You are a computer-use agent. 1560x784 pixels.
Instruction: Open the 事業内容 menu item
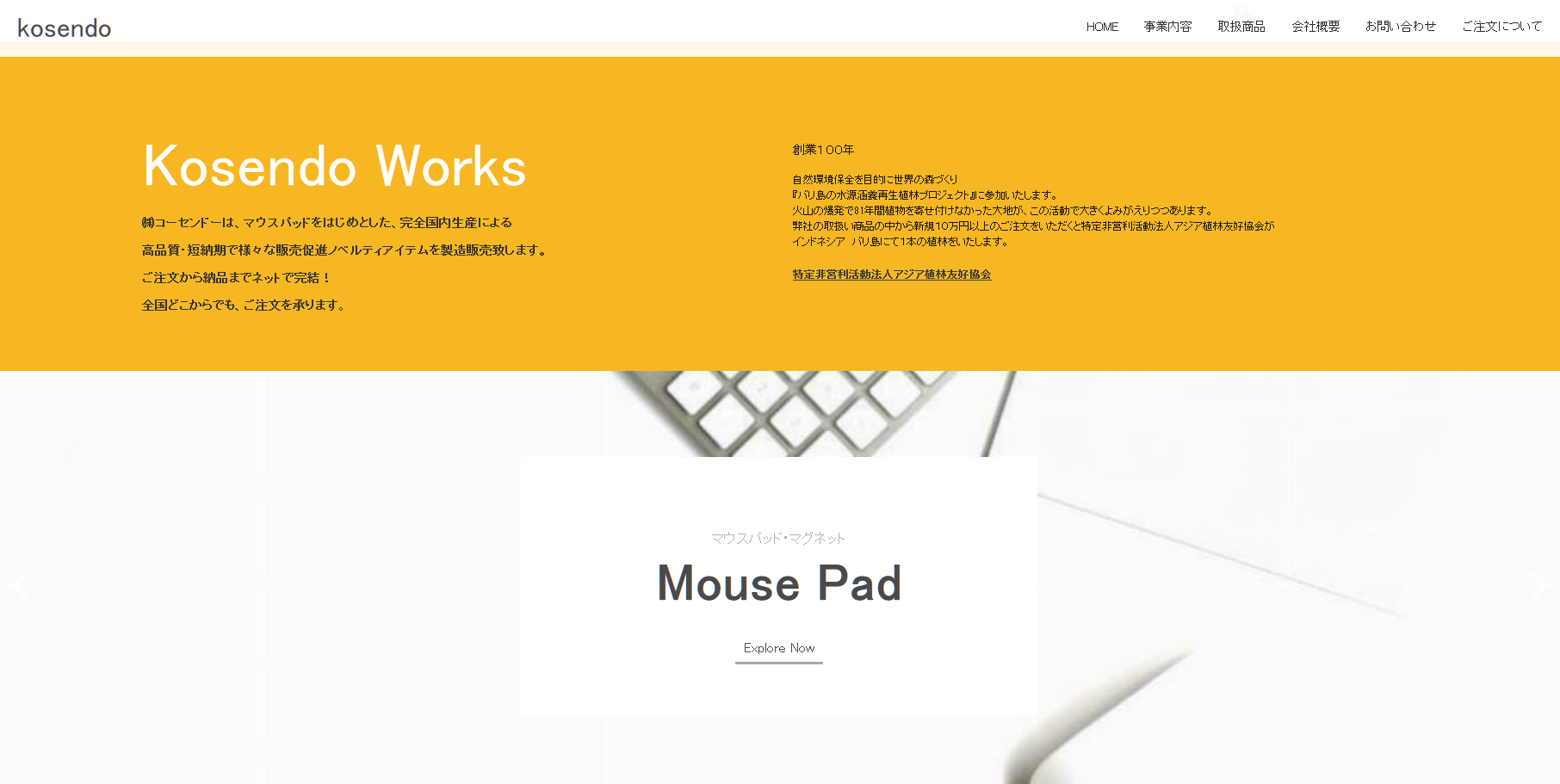[x=1167, y=27]
